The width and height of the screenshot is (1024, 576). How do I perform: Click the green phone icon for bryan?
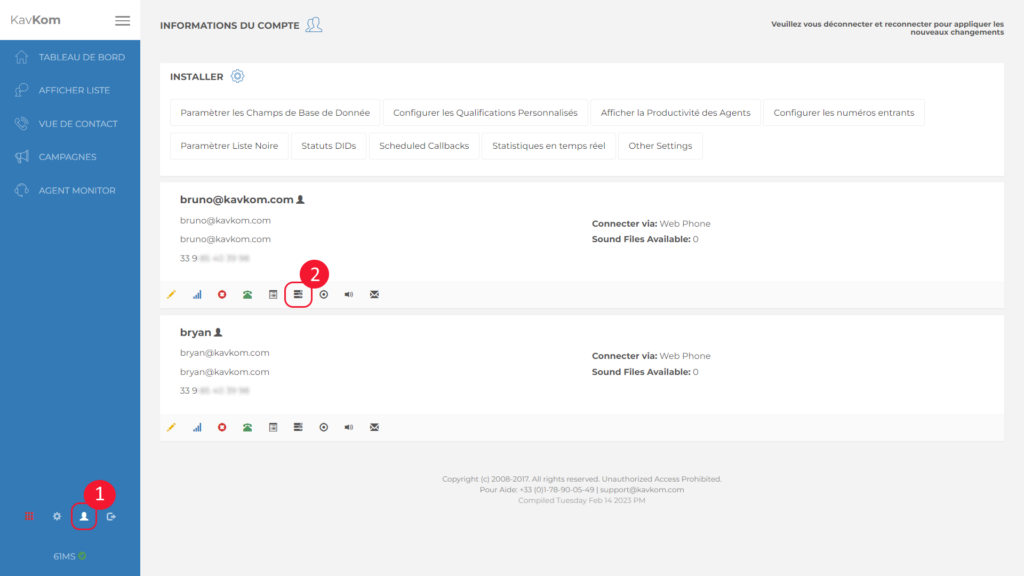pyautogui.click(x=247, y=427)
